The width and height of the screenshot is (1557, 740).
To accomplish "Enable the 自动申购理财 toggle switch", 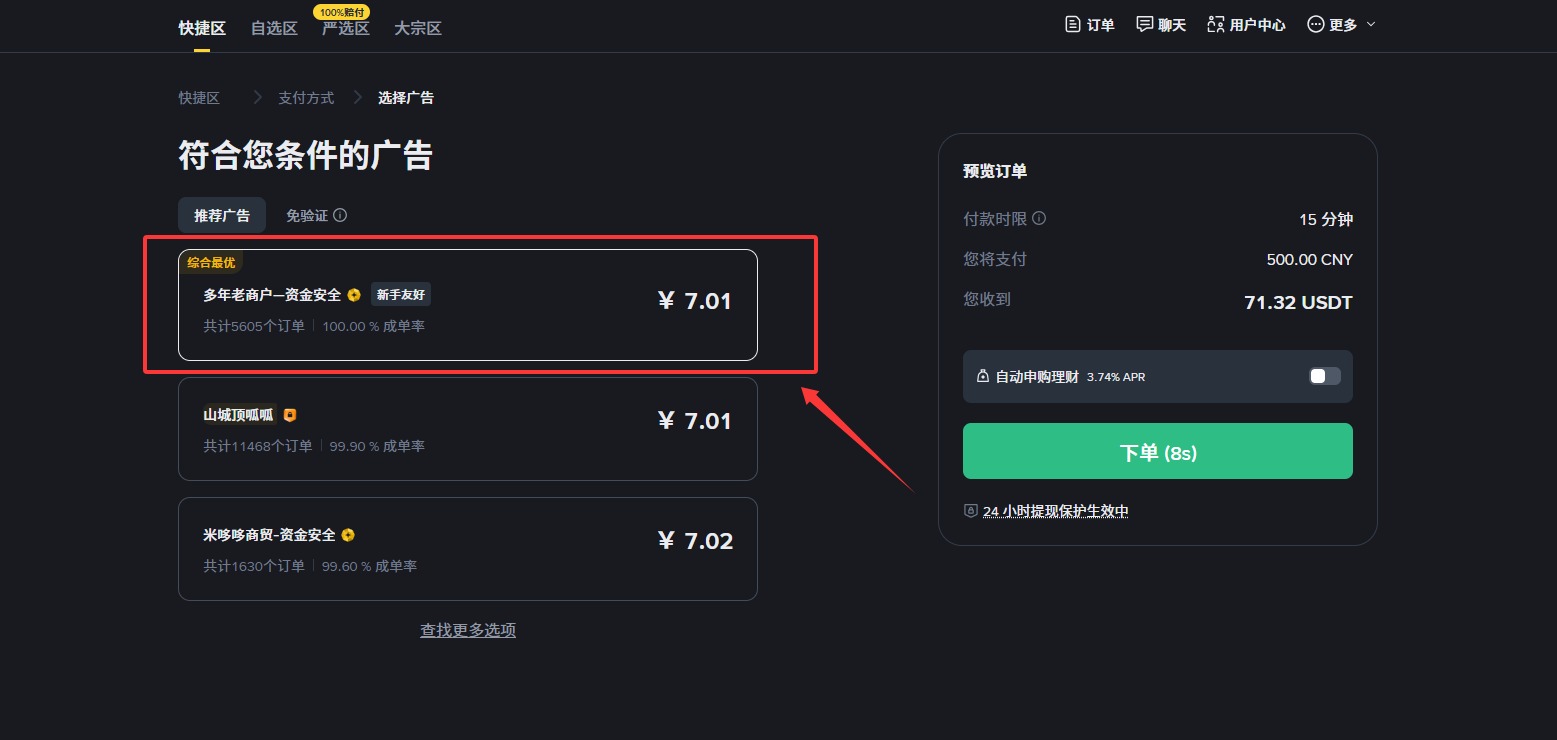I will (1324, 376).
